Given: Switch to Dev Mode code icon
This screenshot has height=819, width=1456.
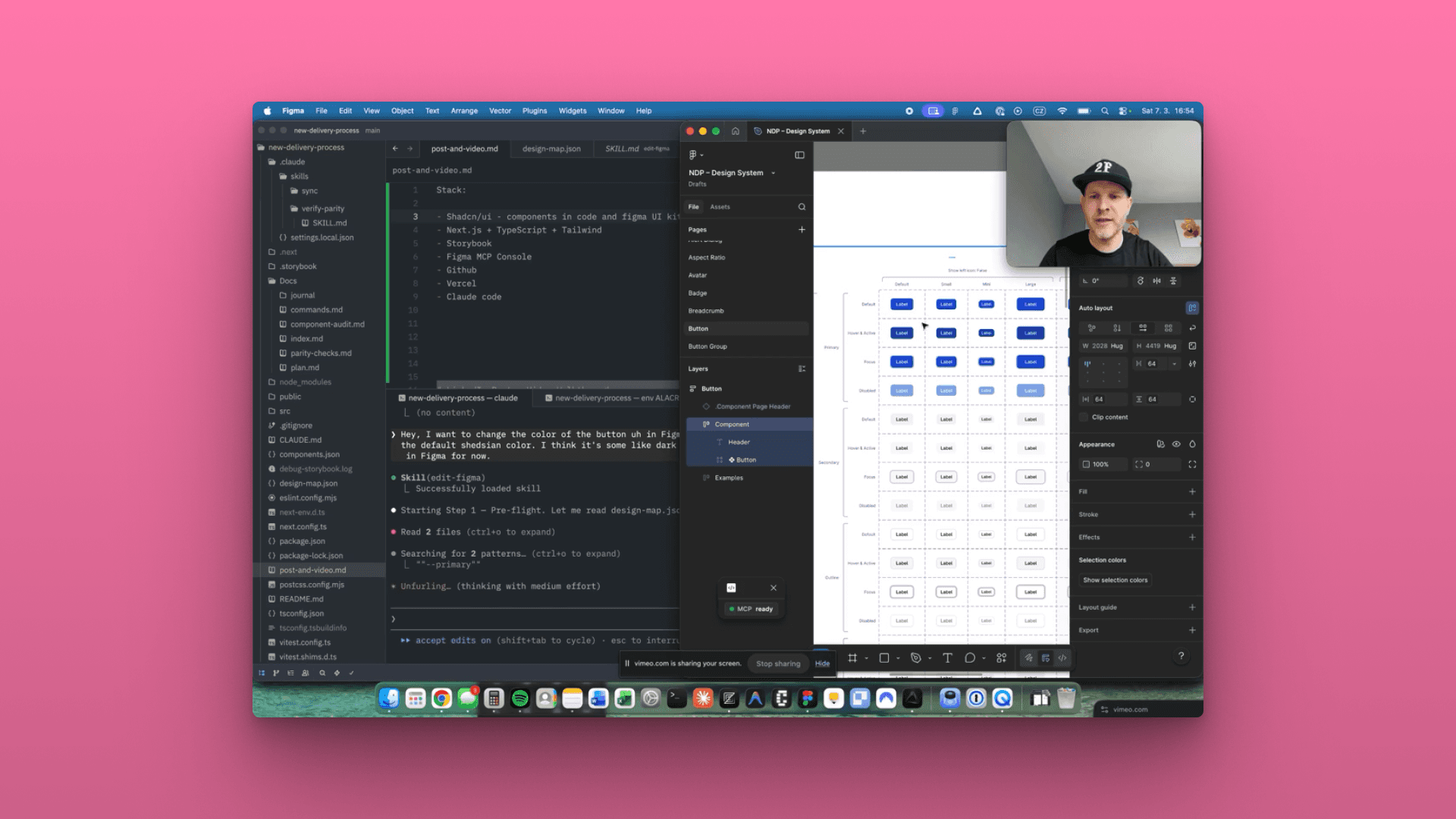Looking at the screenshot, I should click(1062, 658).
